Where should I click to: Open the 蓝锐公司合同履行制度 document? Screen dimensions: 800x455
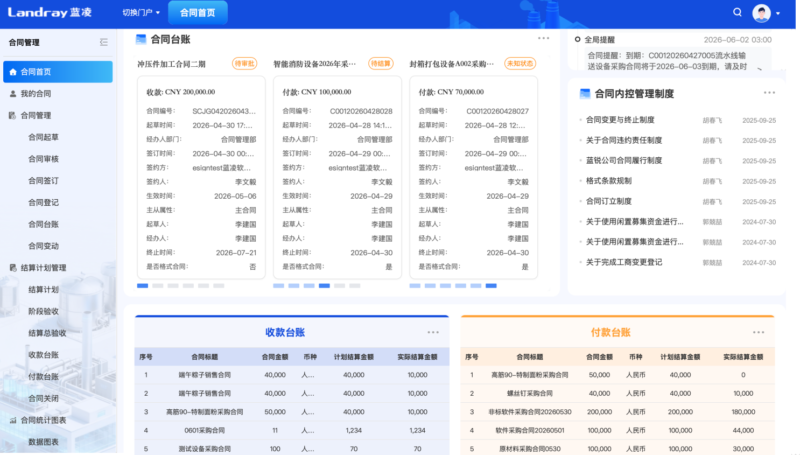[x=624, y=161]
